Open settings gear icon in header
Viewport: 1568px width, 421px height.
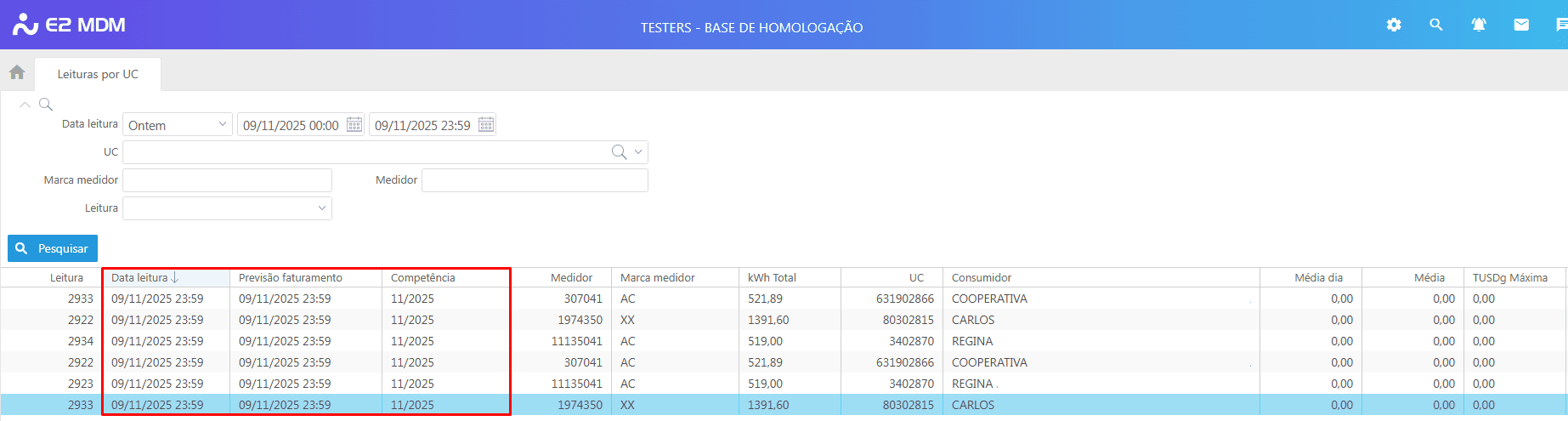coord(1394,25)
